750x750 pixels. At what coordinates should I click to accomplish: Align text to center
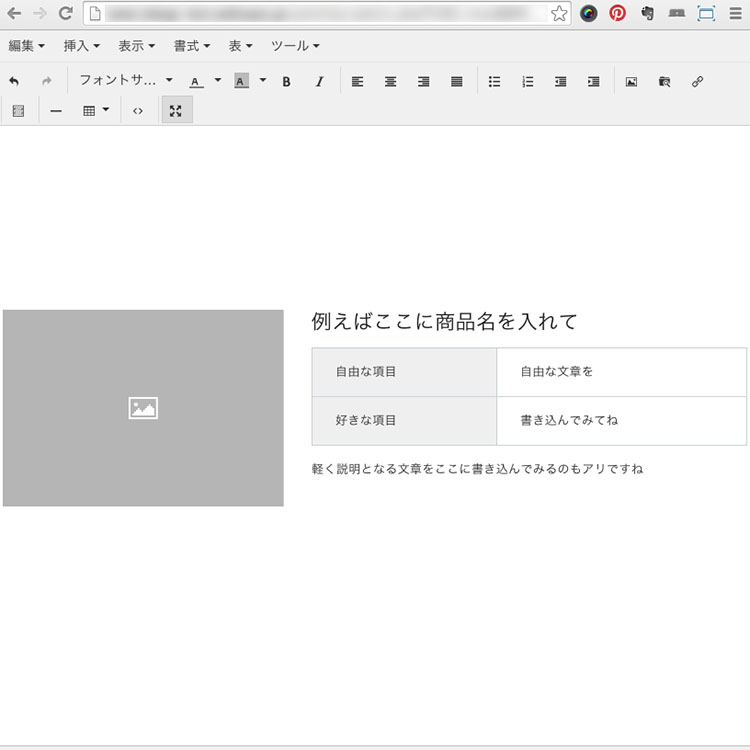(390, 82)
